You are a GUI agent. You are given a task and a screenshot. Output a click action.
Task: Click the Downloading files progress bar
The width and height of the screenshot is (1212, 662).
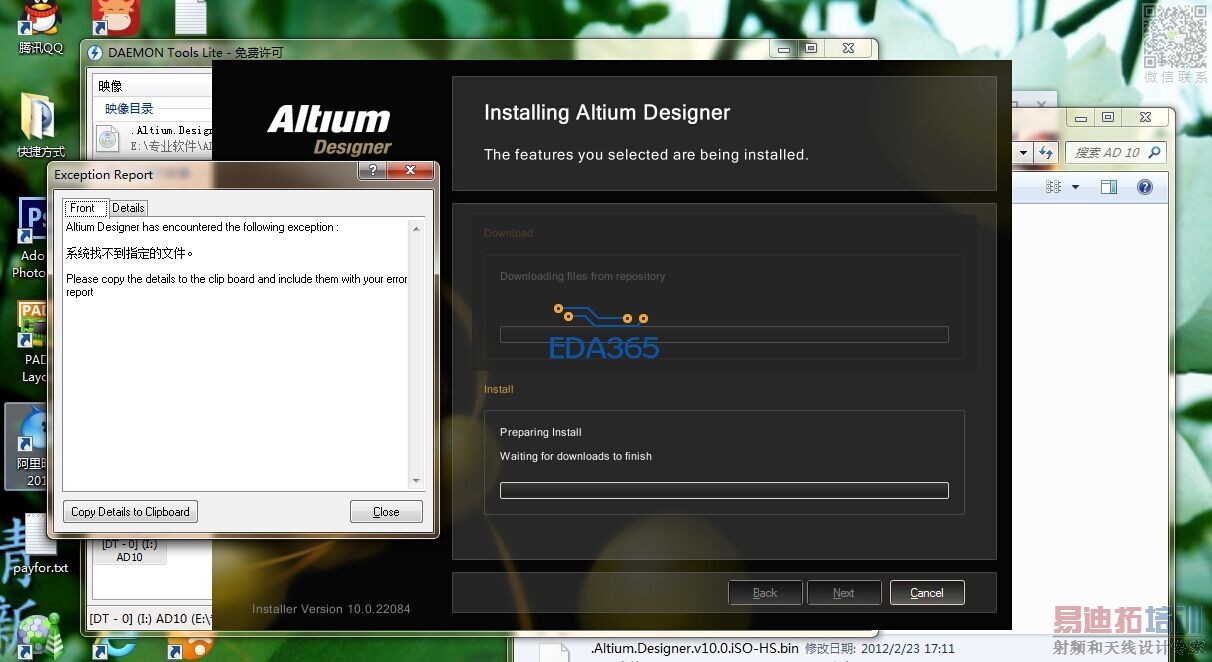coord(724,335)
